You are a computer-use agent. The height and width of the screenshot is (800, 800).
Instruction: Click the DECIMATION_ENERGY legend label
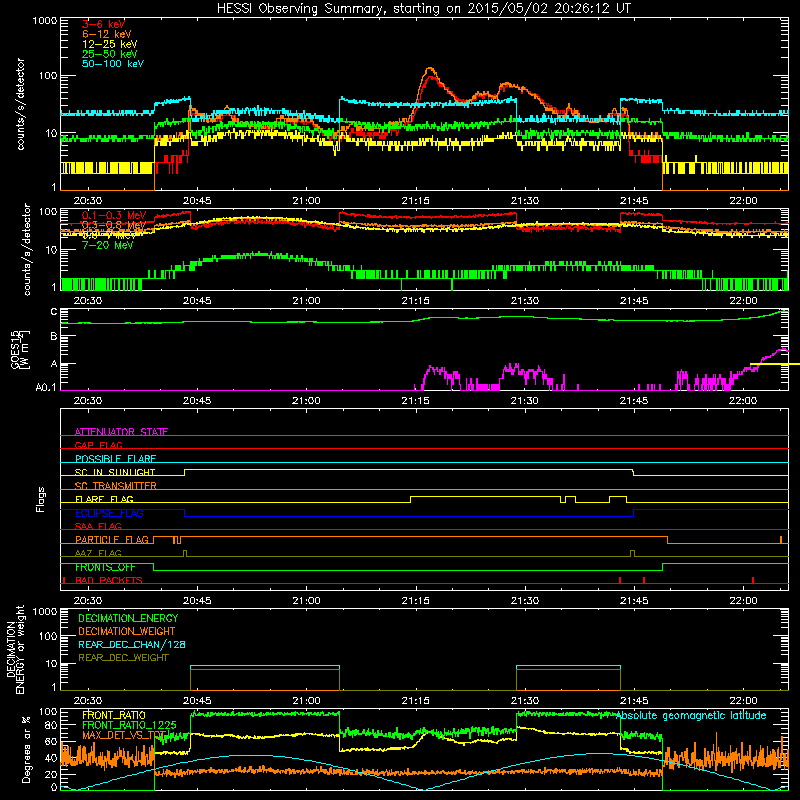click(128, 618)
